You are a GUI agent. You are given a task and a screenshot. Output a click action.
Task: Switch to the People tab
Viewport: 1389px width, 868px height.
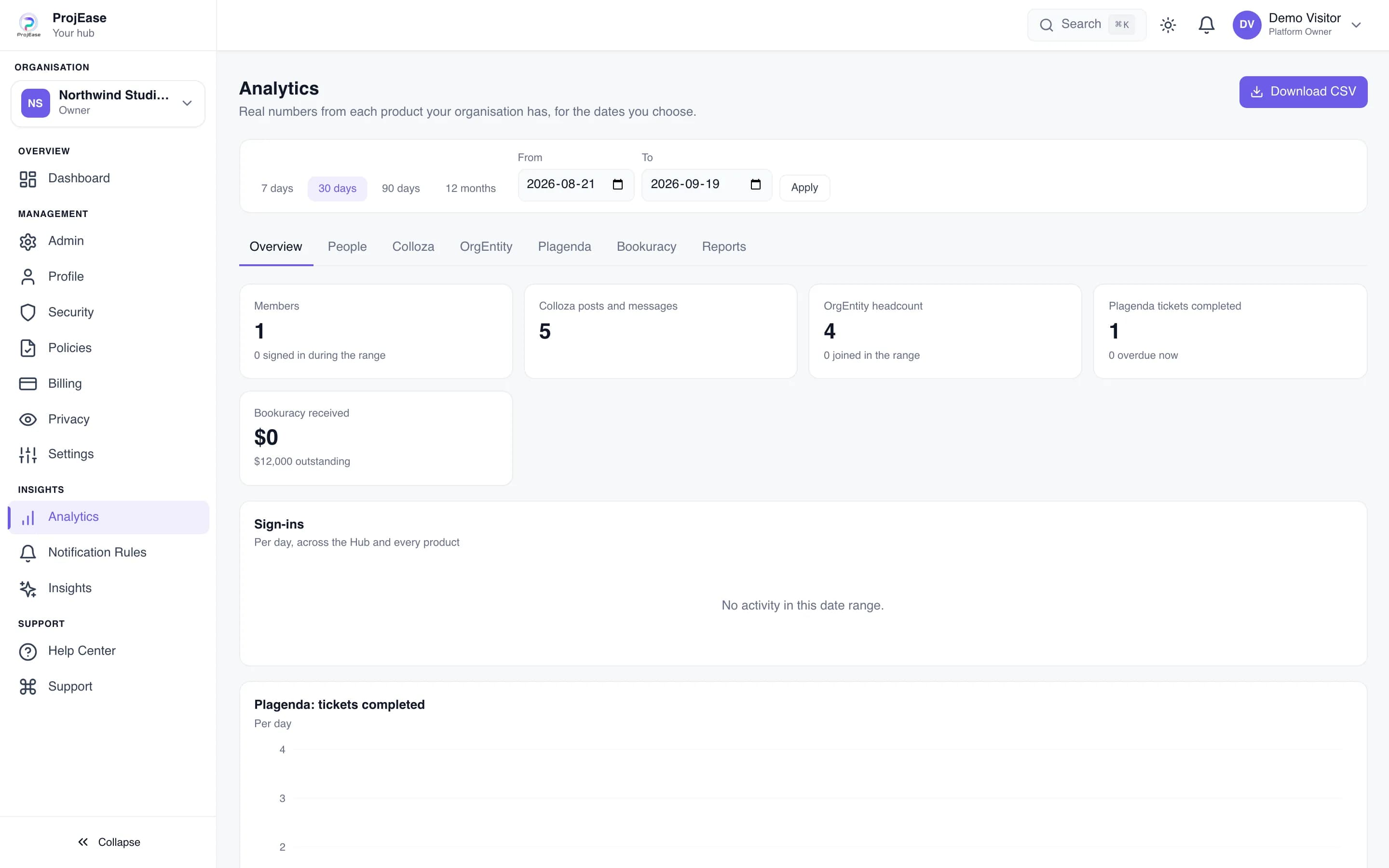347,247
